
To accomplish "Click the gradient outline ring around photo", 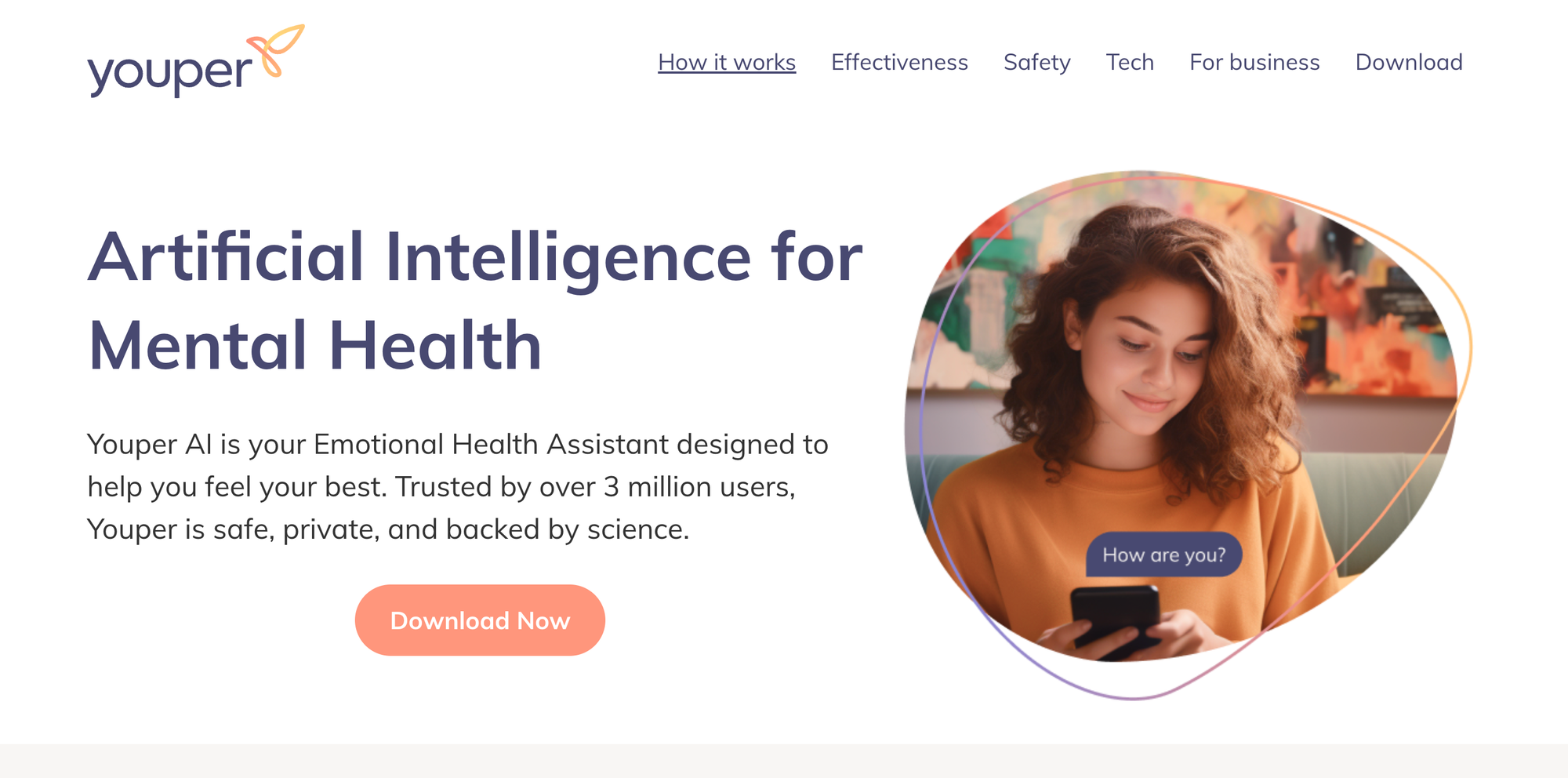I will pyautogui.click(x=1470, y=345).
